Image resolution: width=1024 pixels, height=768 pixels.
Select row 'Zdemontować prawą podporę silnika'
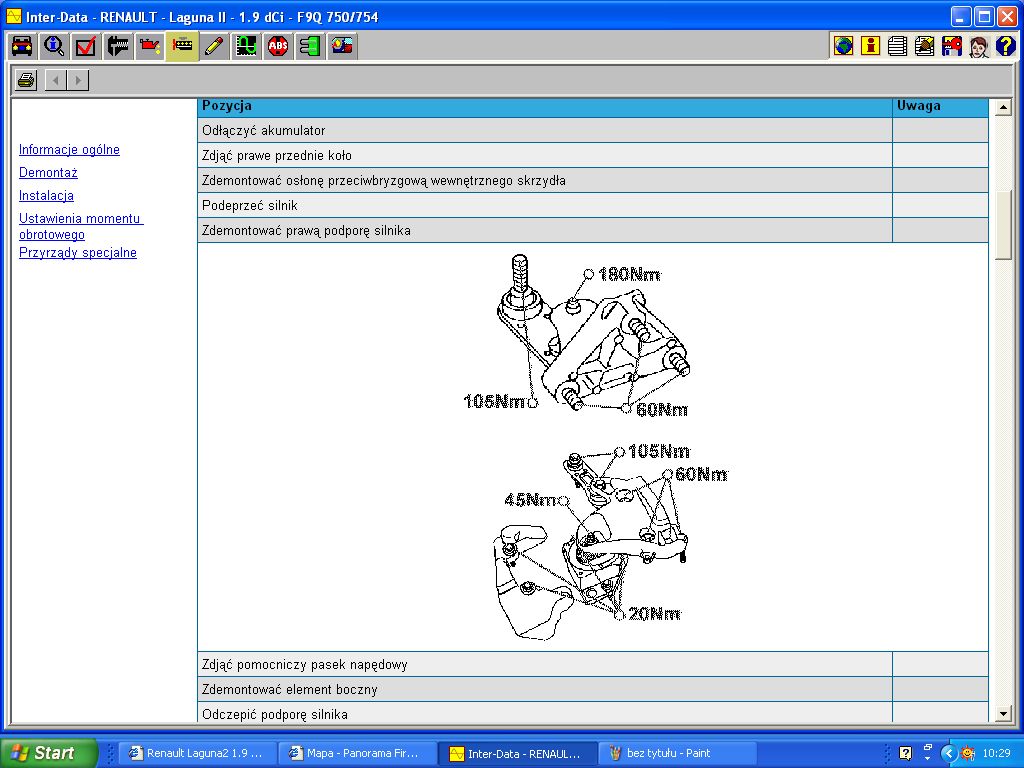(545, 230)
